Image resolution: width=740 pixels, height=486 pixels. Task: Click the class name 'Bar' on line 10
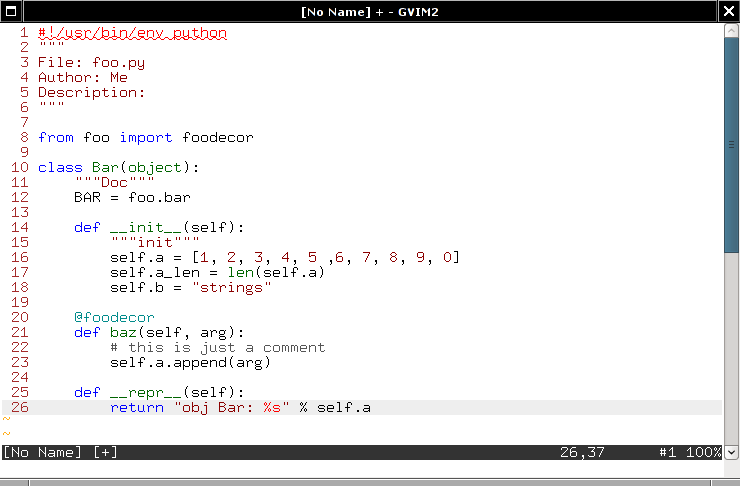tap(105, 168)
